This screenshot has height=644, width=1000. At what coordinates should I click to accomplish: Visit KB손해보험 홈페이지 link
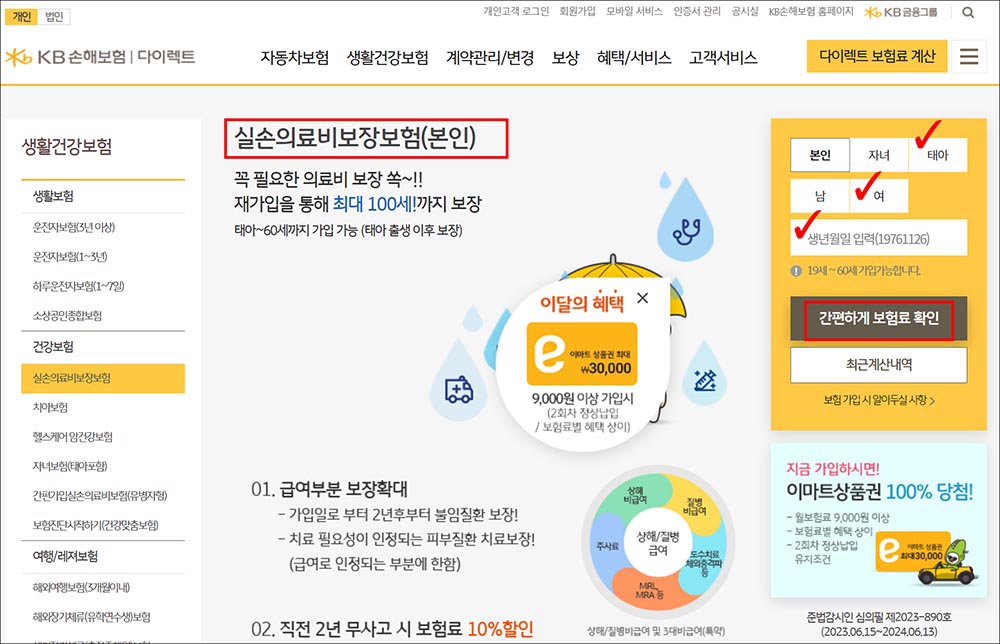[811, 11]
